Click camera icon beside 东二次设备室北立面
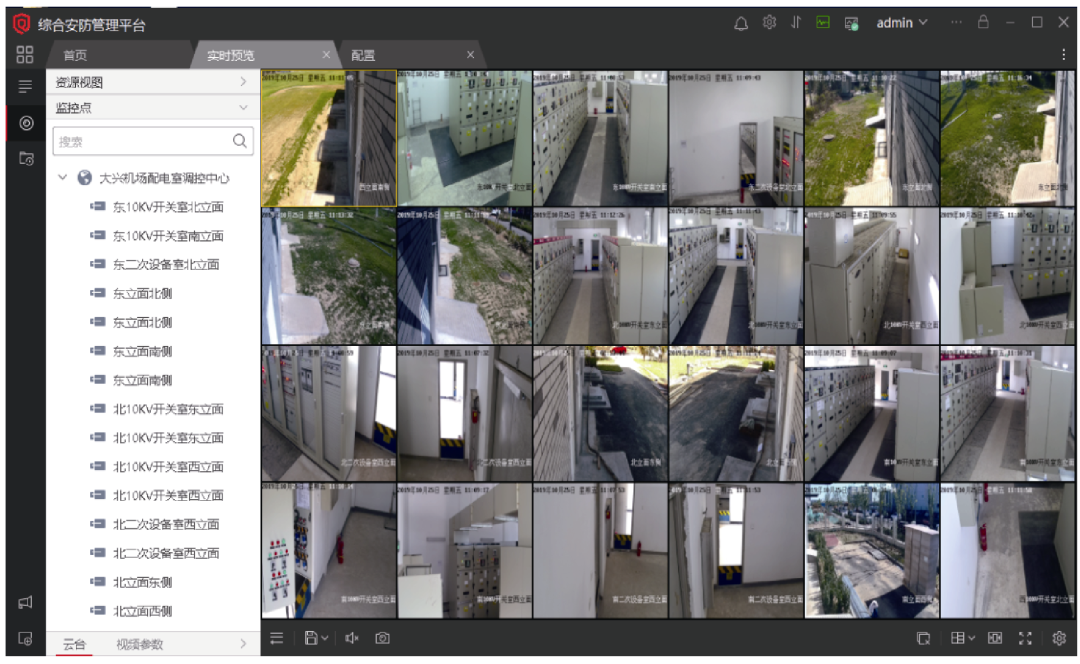Viewport: 1080px width, 664px height. 98,264
